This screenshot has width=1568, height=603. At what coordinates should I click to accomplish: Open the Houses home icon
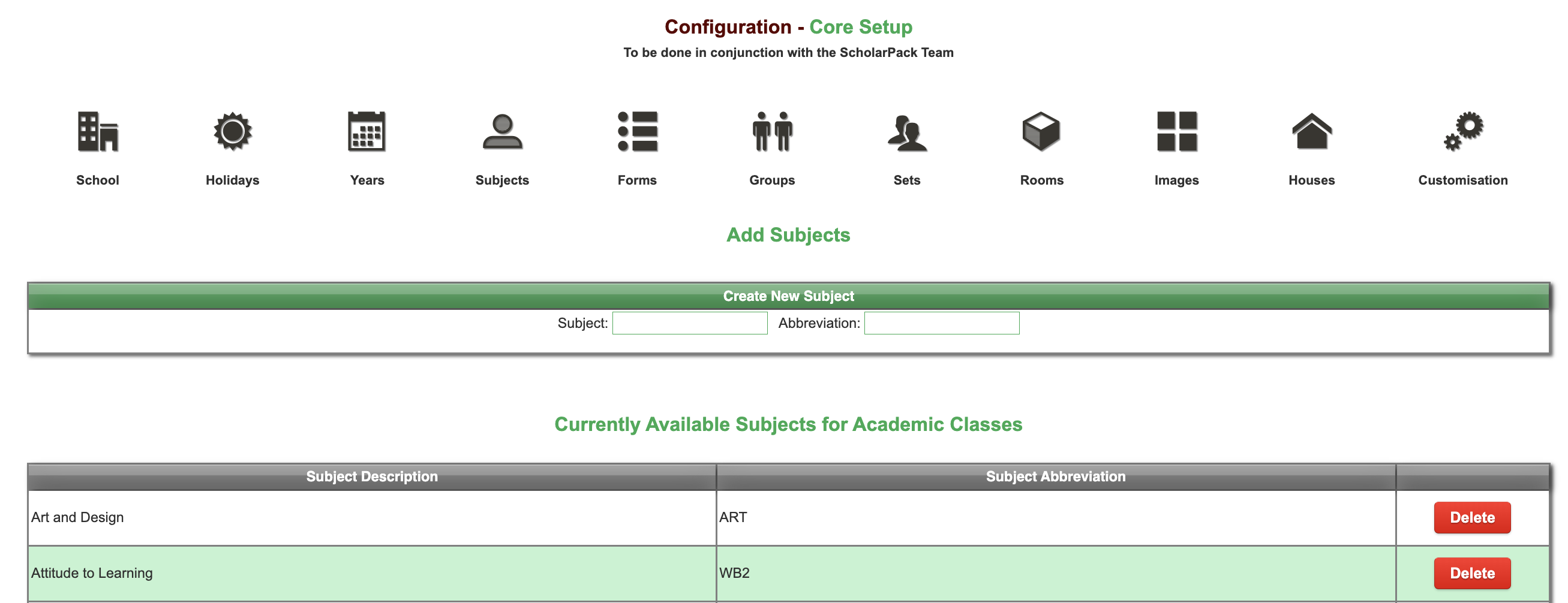[1312, 131]
